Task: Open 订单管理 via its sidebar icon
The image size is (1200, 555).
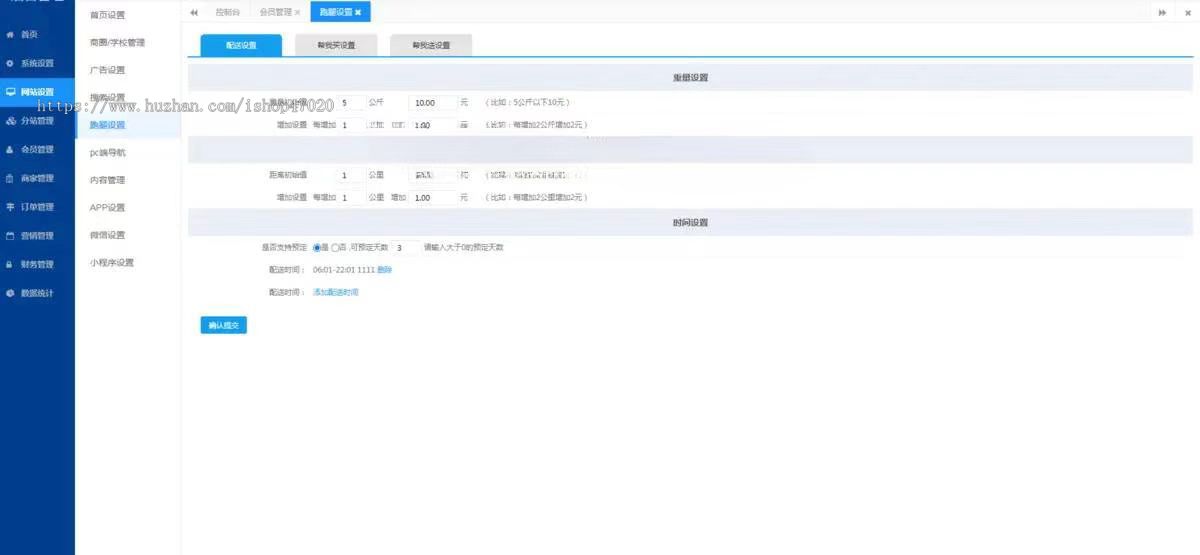Action: (x=10, y=207)
